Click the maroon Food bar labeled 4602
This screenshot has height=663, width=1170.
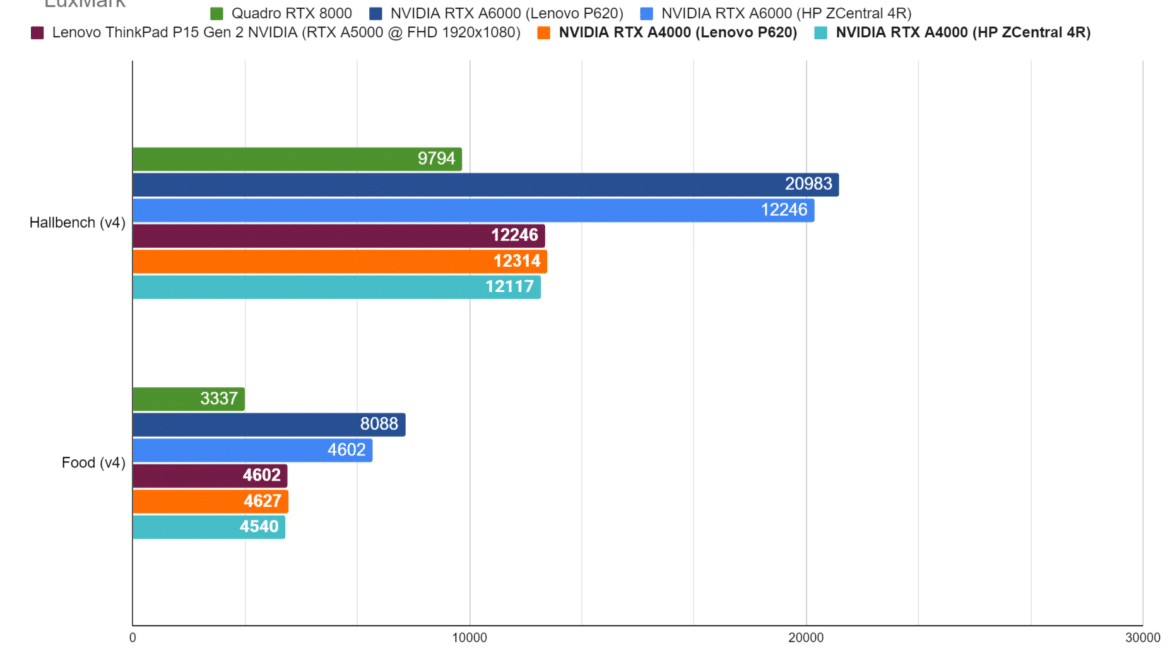click(x=210, y=476)
